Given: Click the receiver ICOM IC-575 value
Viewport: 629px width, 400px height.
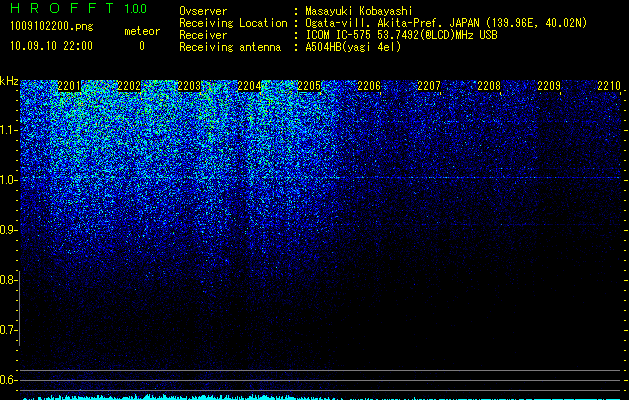Looking at the screenshot, I should tap(401, 35).
